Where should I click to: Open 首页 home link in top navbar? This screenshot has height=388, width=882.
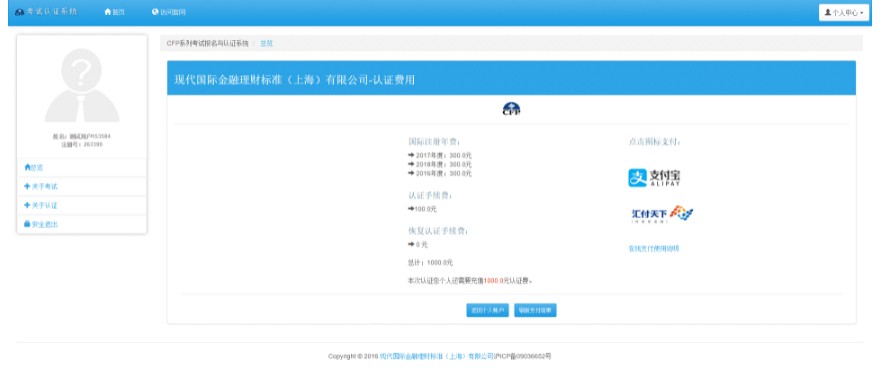click(x=115, y=12)
